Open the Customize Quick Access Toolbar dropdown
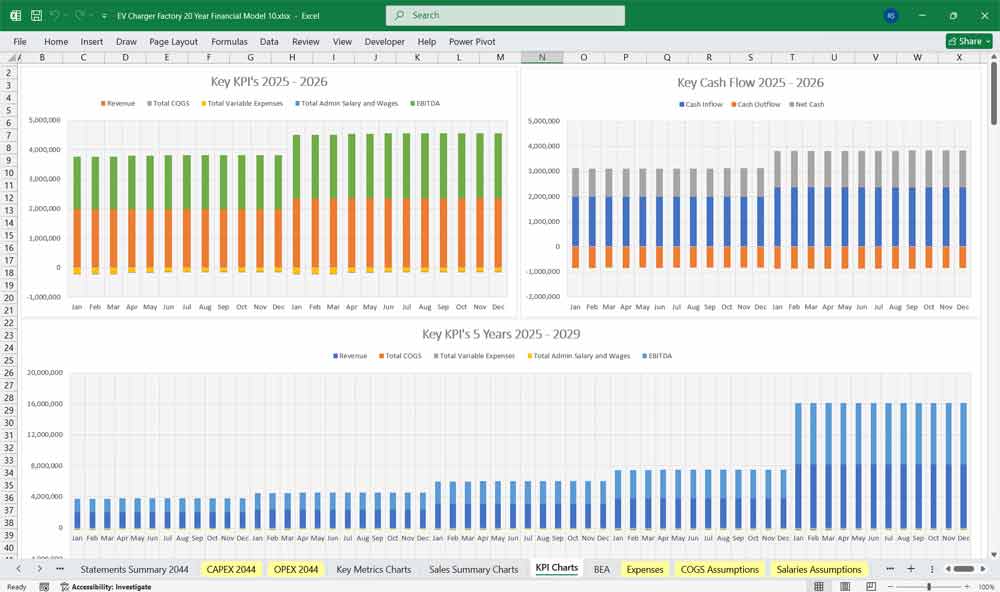This screenshot has width=1000, height=592. (103, 15)
